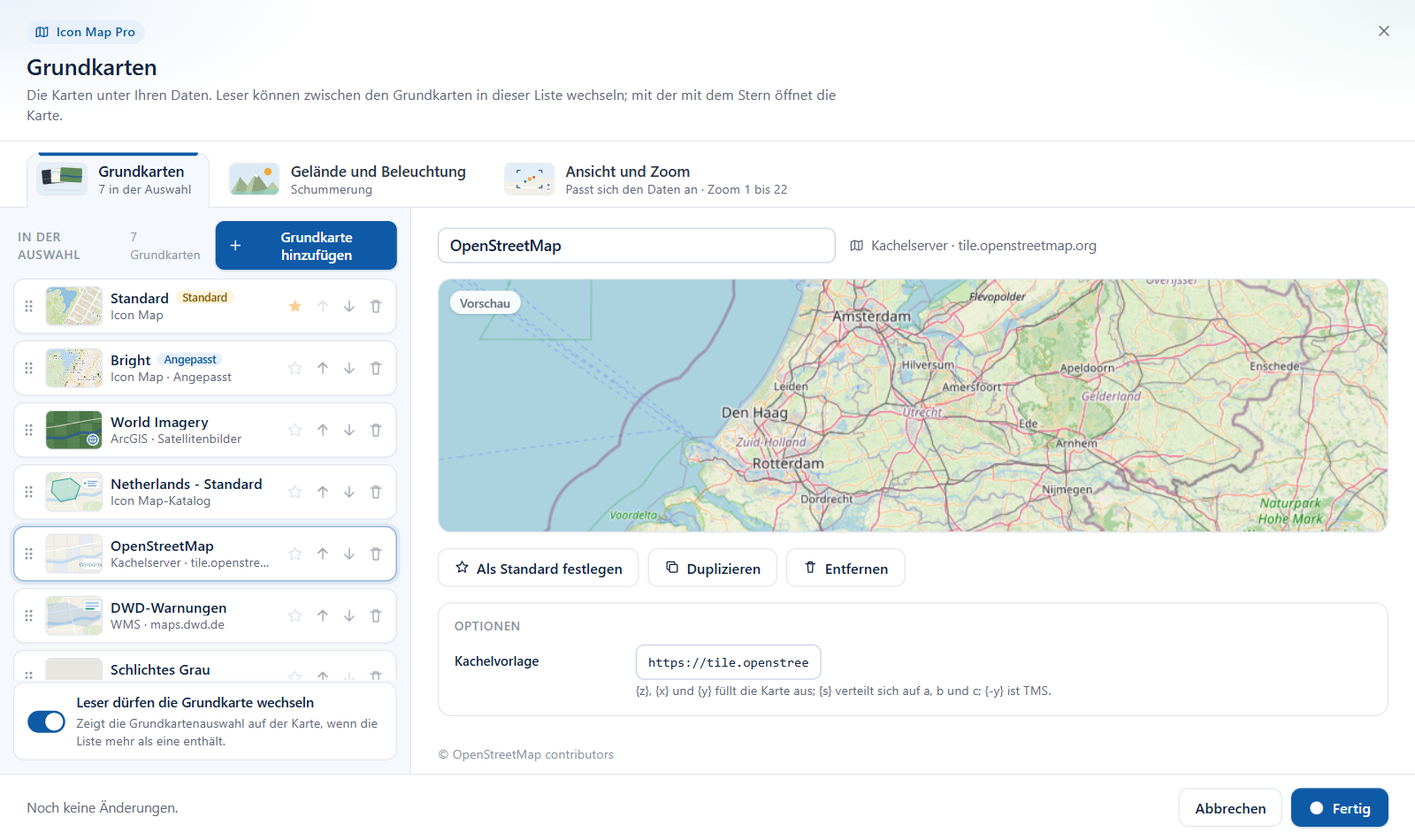The image size is (1415, 840).
Task: Click Als Standard festlegen button
Action: click(539, 568)
